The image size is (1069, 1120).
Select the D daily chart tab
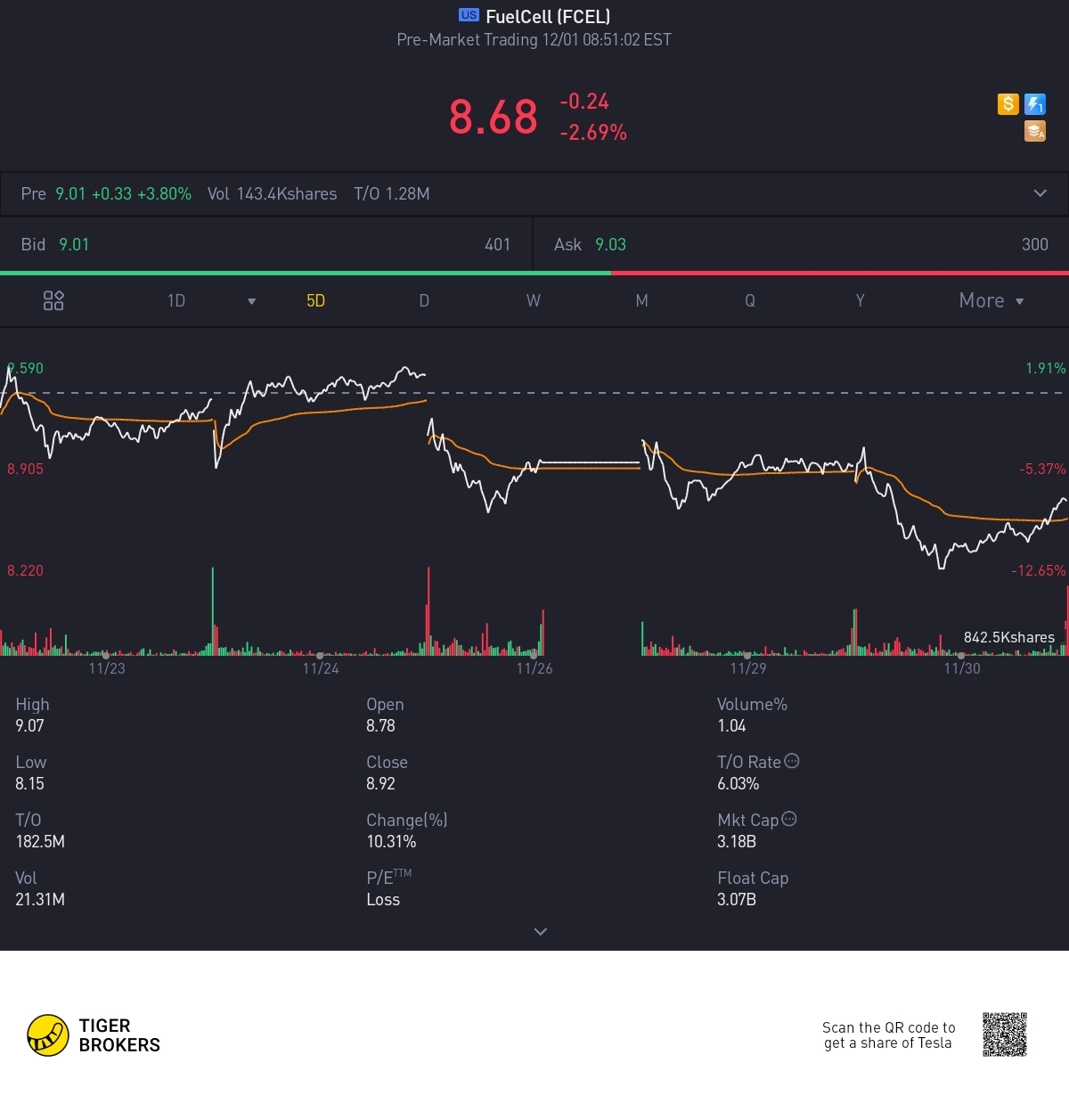(424, 300)
